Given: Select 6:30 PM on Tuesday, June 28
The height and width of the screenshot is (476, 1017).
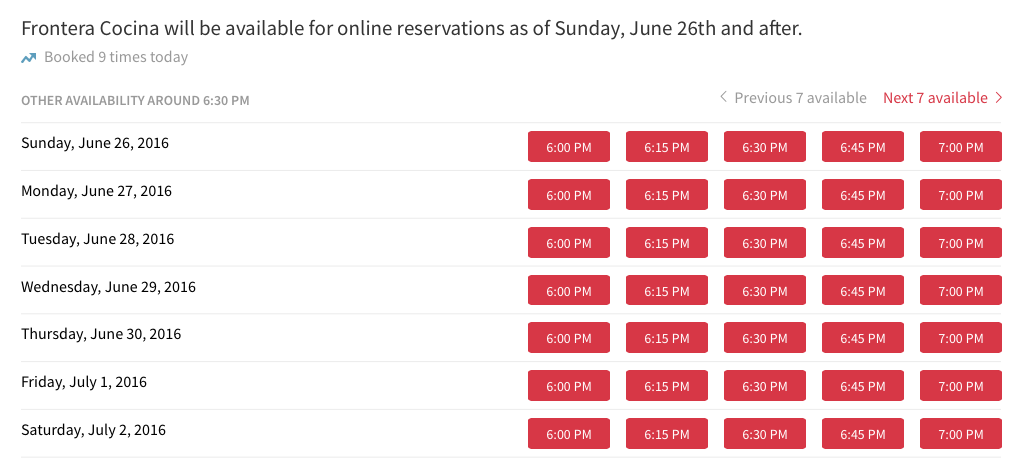Looking at the screenshot, I should [x=764, y=243].
